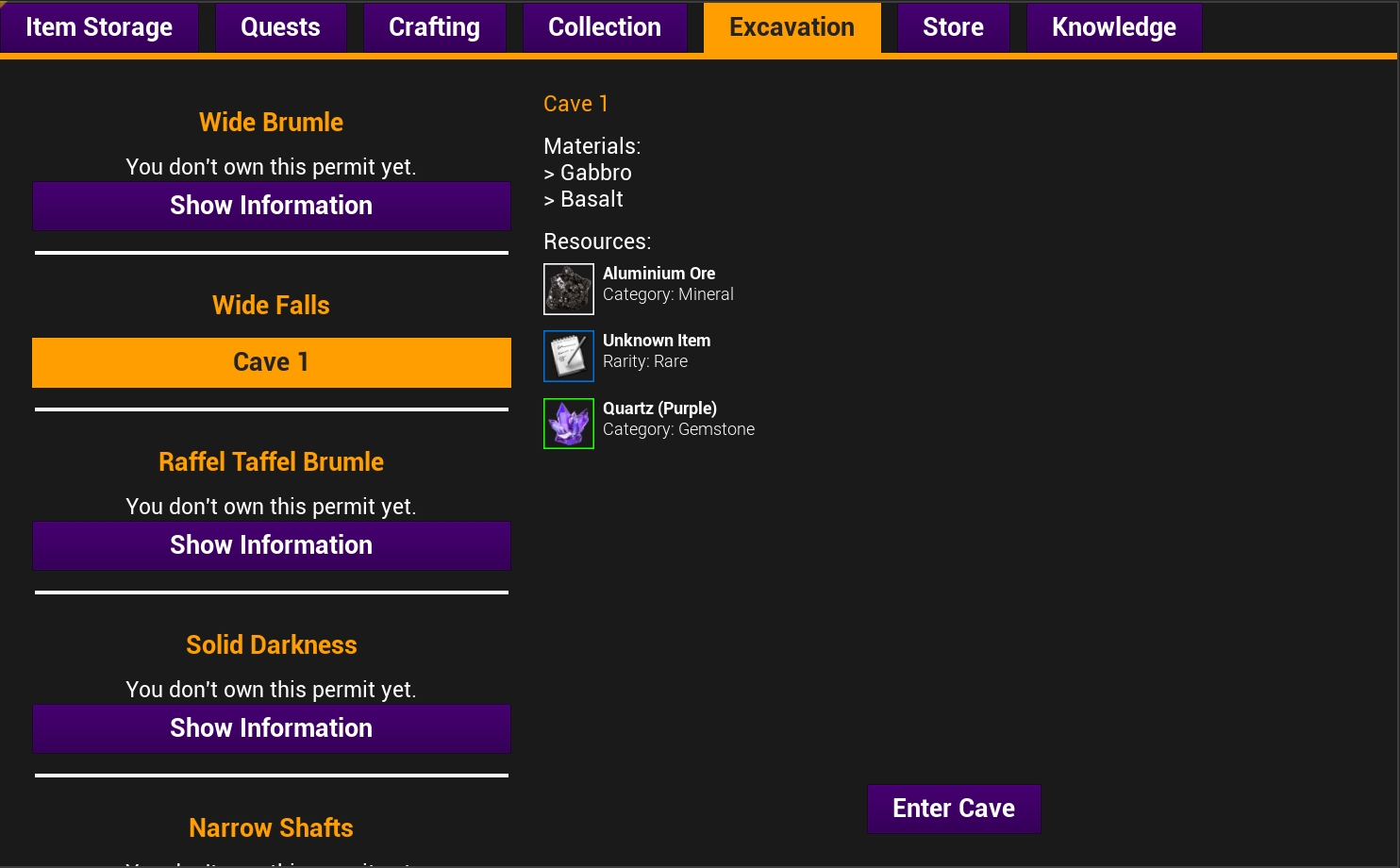Click the Wide Falls area heading
1400x868 pixels.
(271, 305)
